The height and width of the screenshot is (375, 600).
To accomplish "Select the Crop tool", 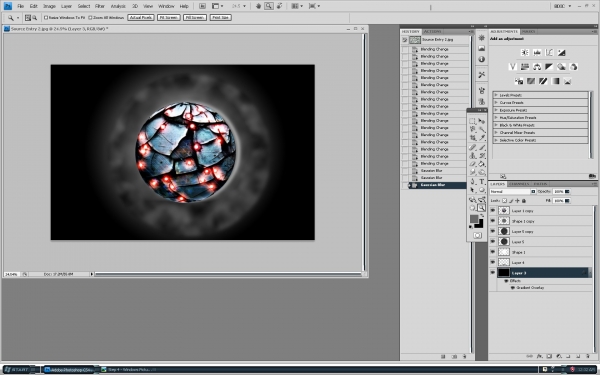I will [473, 138].
